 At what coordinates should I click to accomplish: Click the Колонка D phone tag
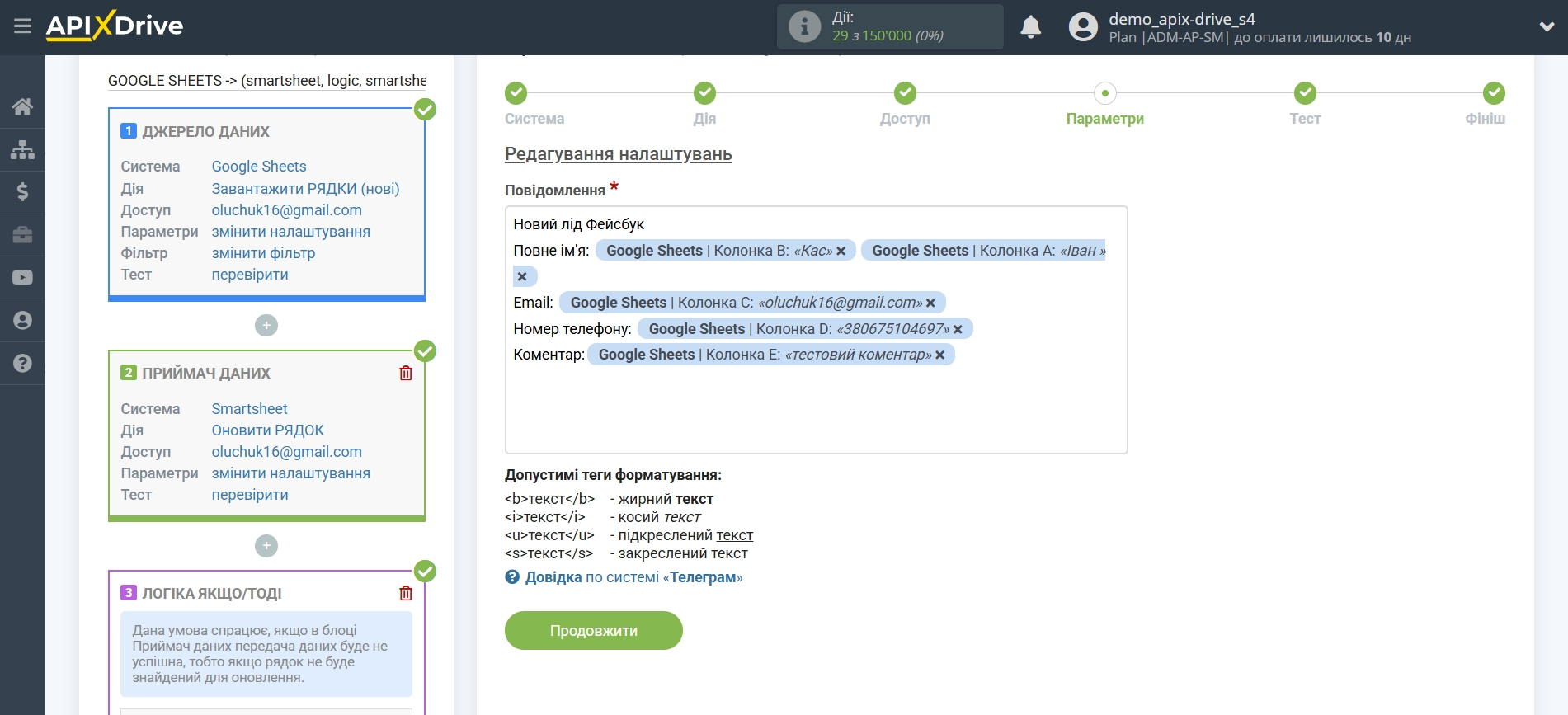805,329
